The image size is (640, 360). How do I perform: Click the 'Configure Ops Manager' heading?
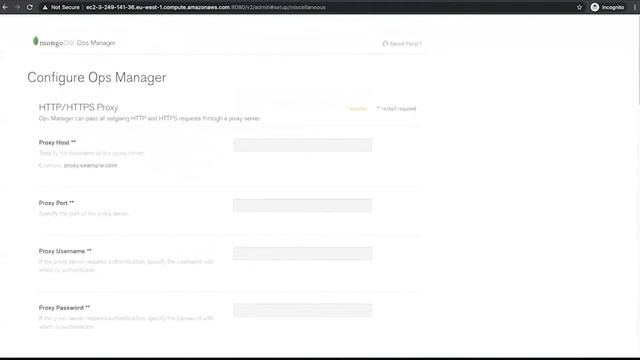tap(97, 78)
